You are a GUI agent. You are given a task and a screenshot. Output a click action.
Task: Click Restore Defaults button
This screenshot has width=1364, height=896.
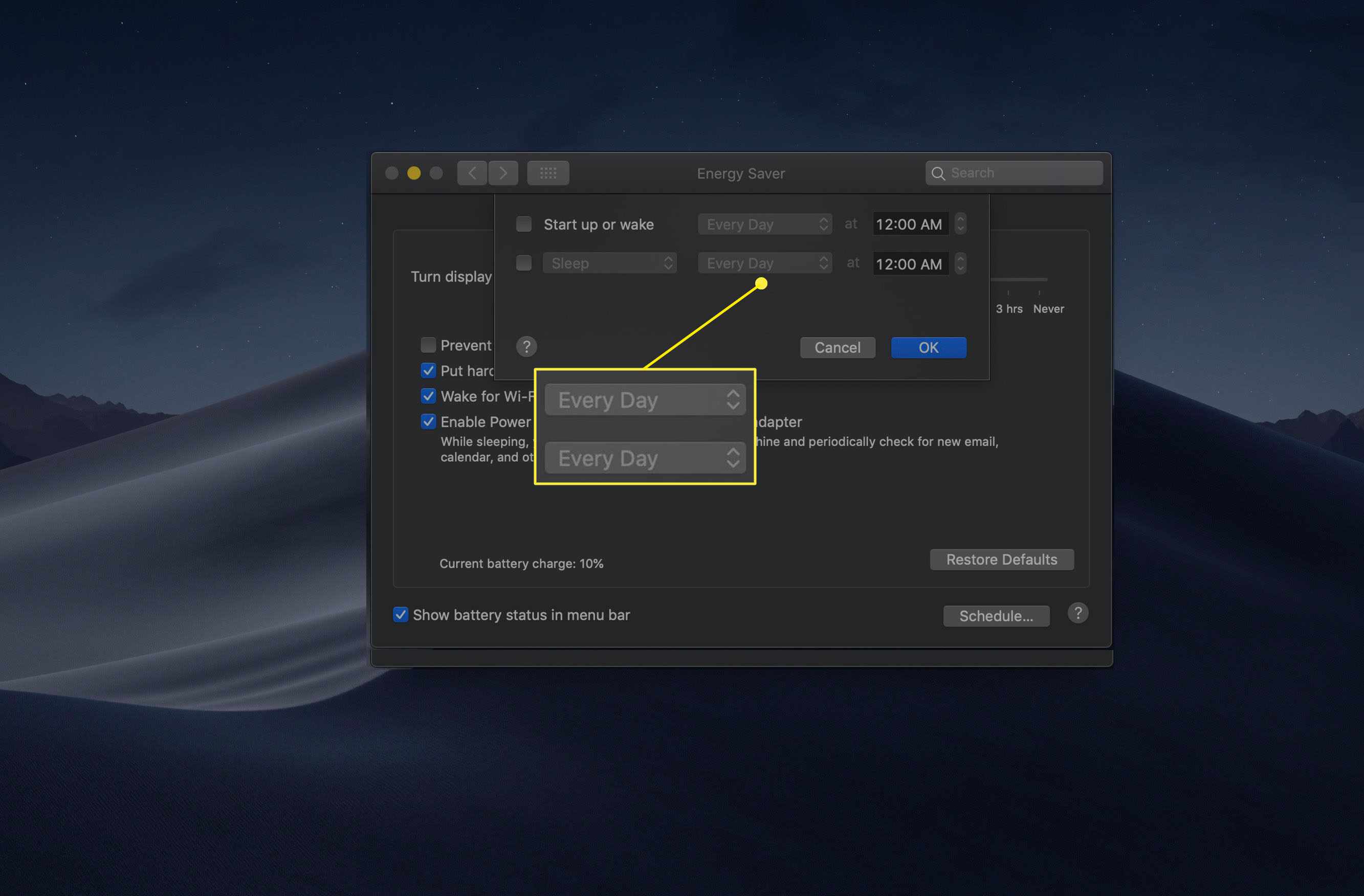click(1000, 558)
